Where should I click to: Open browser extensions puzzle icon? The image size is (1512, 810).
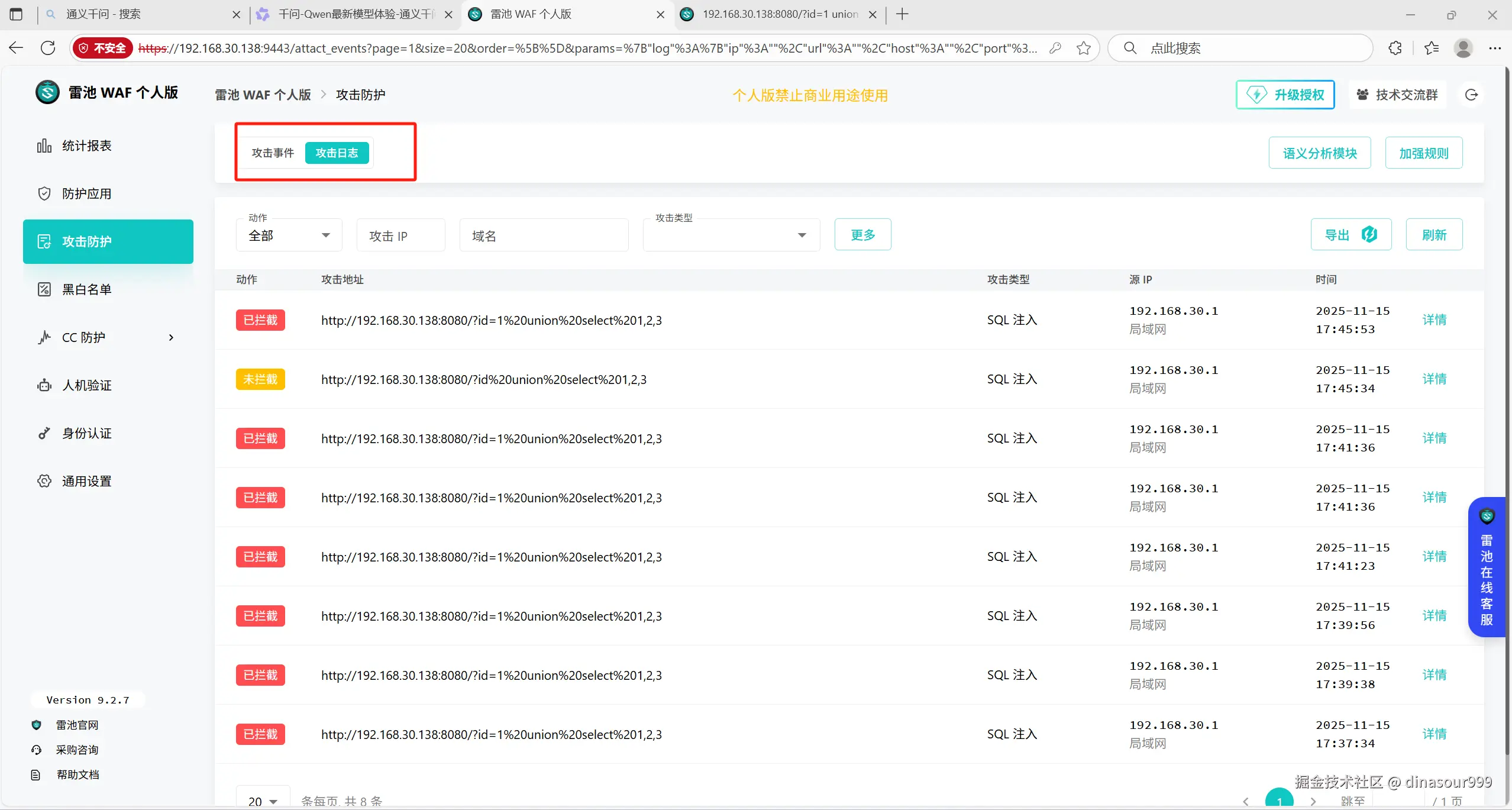point(1395,48)
